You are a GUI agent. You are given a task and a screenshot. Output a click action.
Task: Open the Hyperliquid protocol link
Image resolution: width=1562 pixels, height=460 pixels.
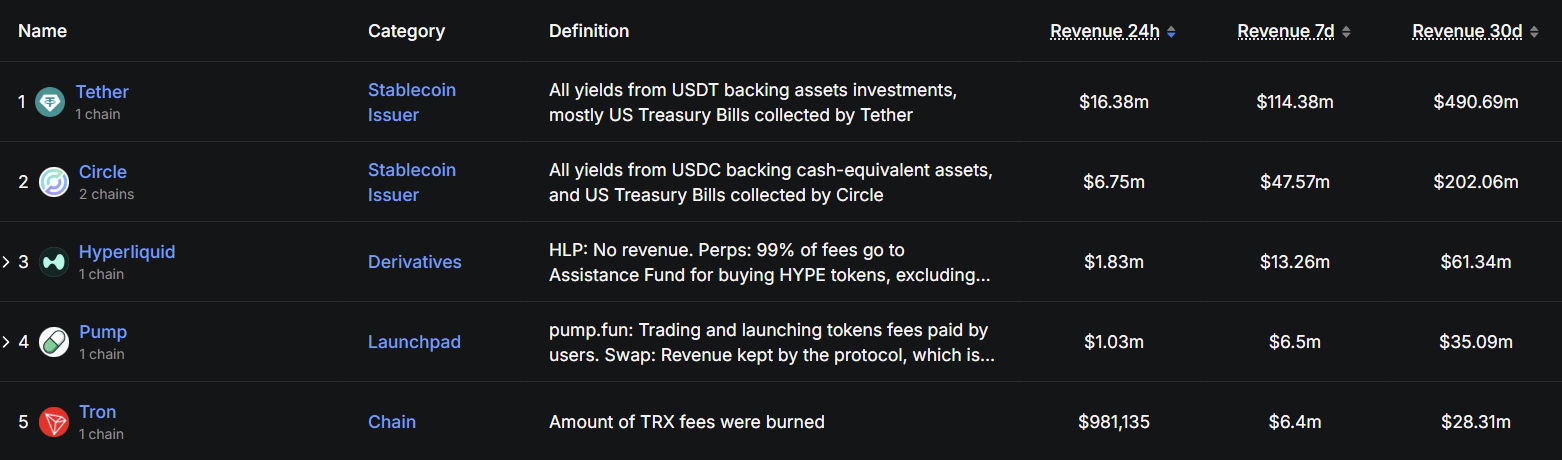coord(127,252)
